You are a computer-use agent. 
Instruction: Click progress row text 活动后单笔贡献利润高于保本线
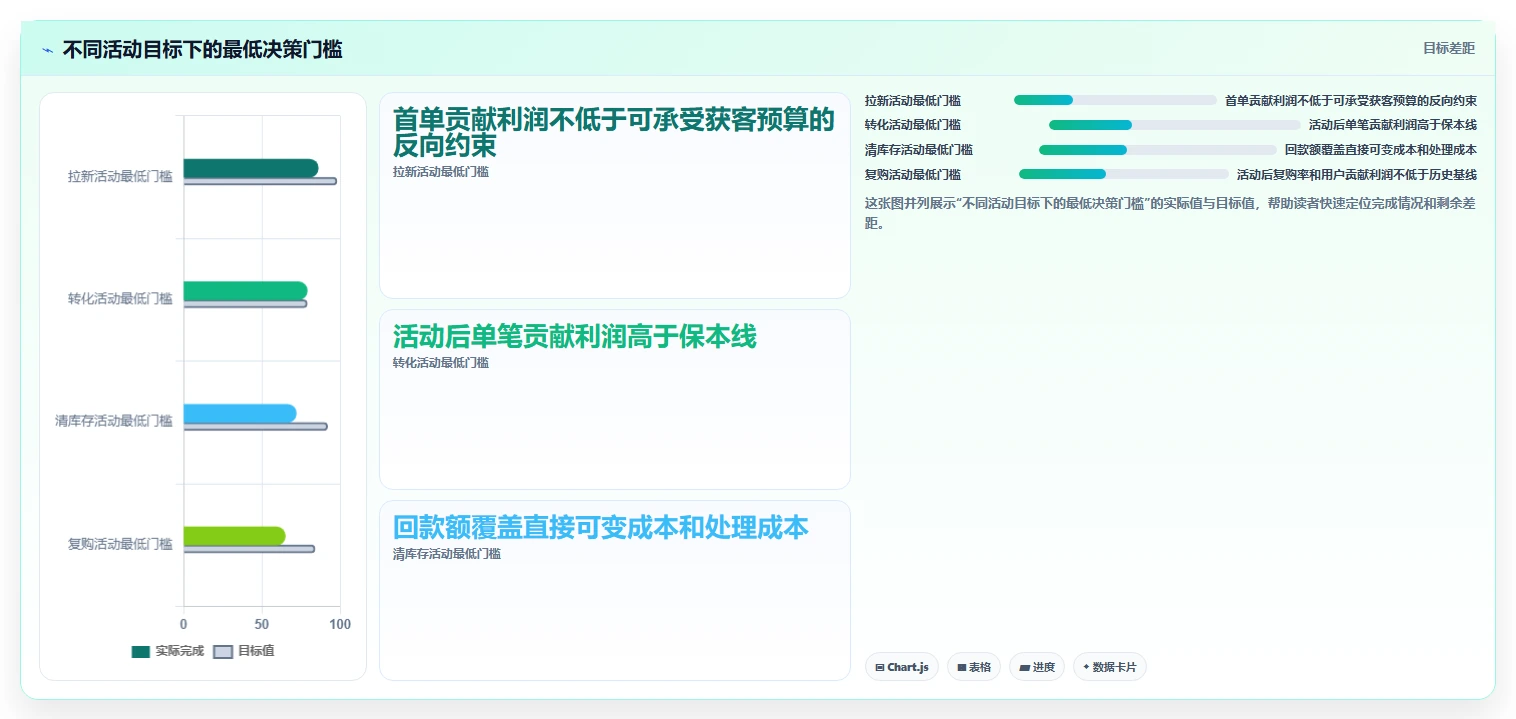1393,125
